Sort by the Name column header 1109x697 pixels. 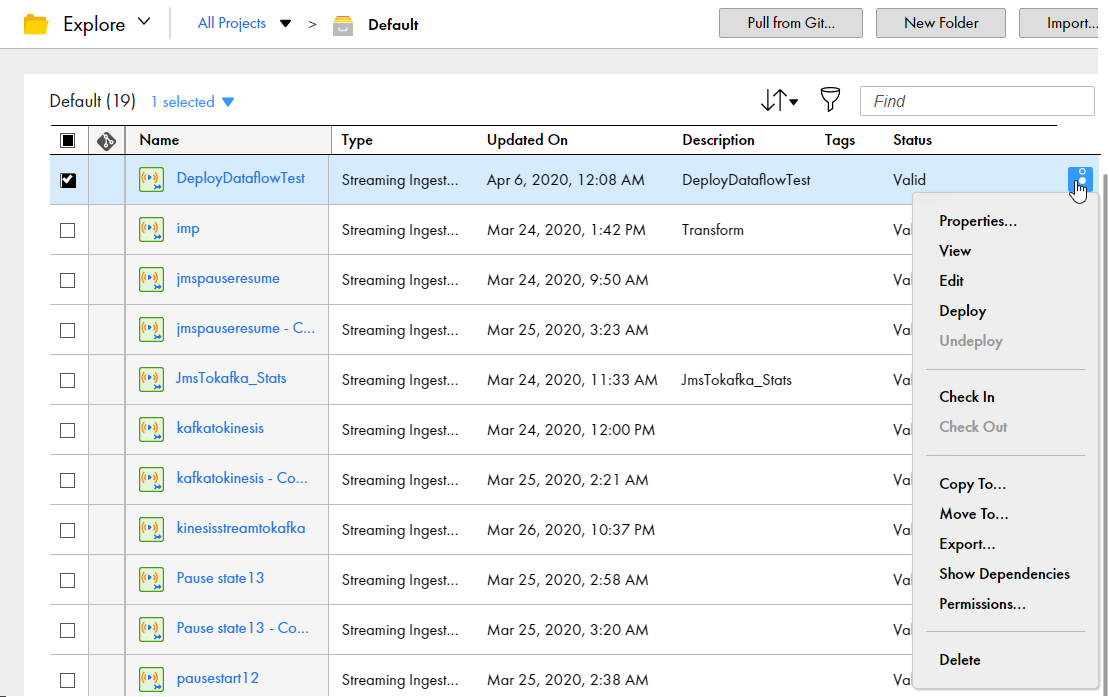point(159,140)
